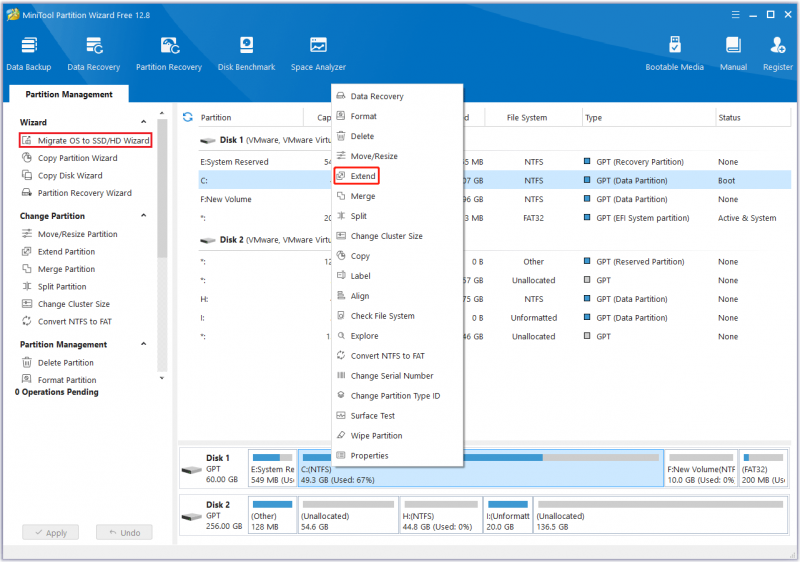The width and height of the screenshot is (800, 562).
Task: Choose Change Cluster Size in the context menu
Action: (x=397, y=236)
